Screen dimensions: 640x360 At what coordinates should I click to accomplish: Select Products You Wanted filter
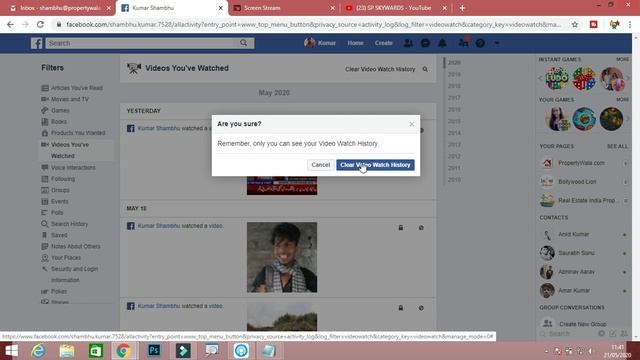[x=73, y=133]
